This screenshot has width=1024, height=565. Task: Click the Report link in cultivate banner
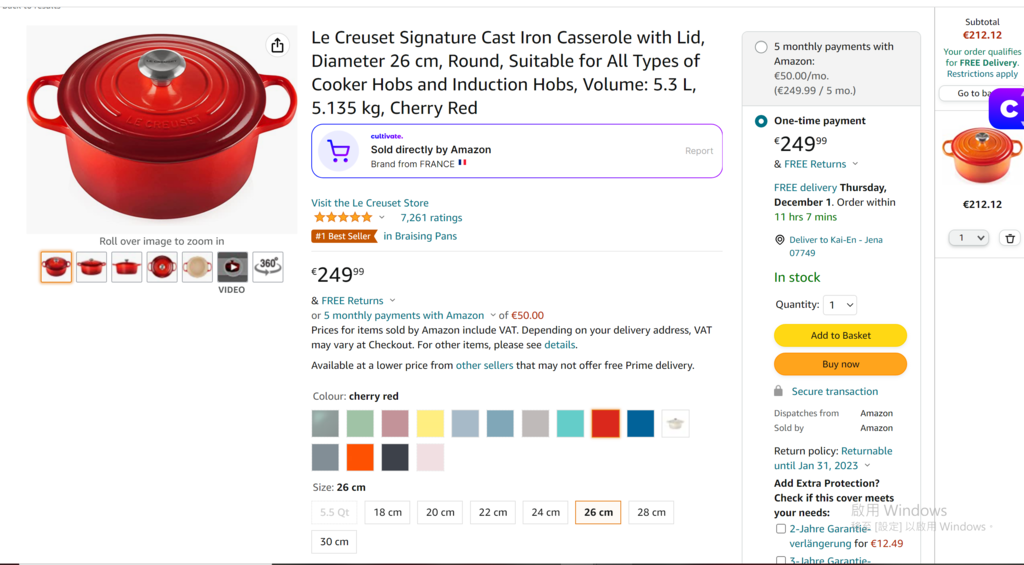(699, 151)
